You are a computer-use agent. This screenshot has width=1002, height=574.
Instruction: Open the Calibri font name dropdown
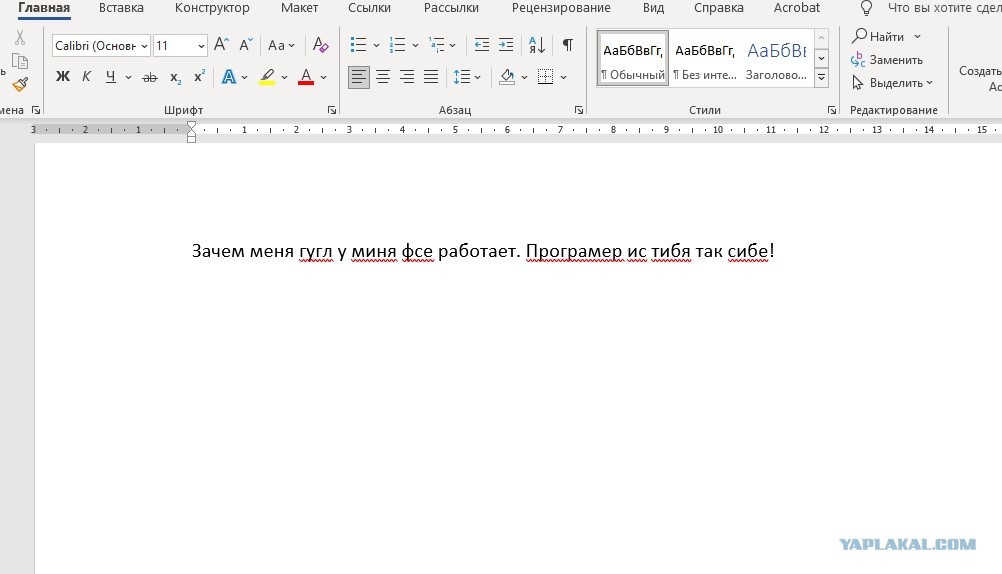144,46
